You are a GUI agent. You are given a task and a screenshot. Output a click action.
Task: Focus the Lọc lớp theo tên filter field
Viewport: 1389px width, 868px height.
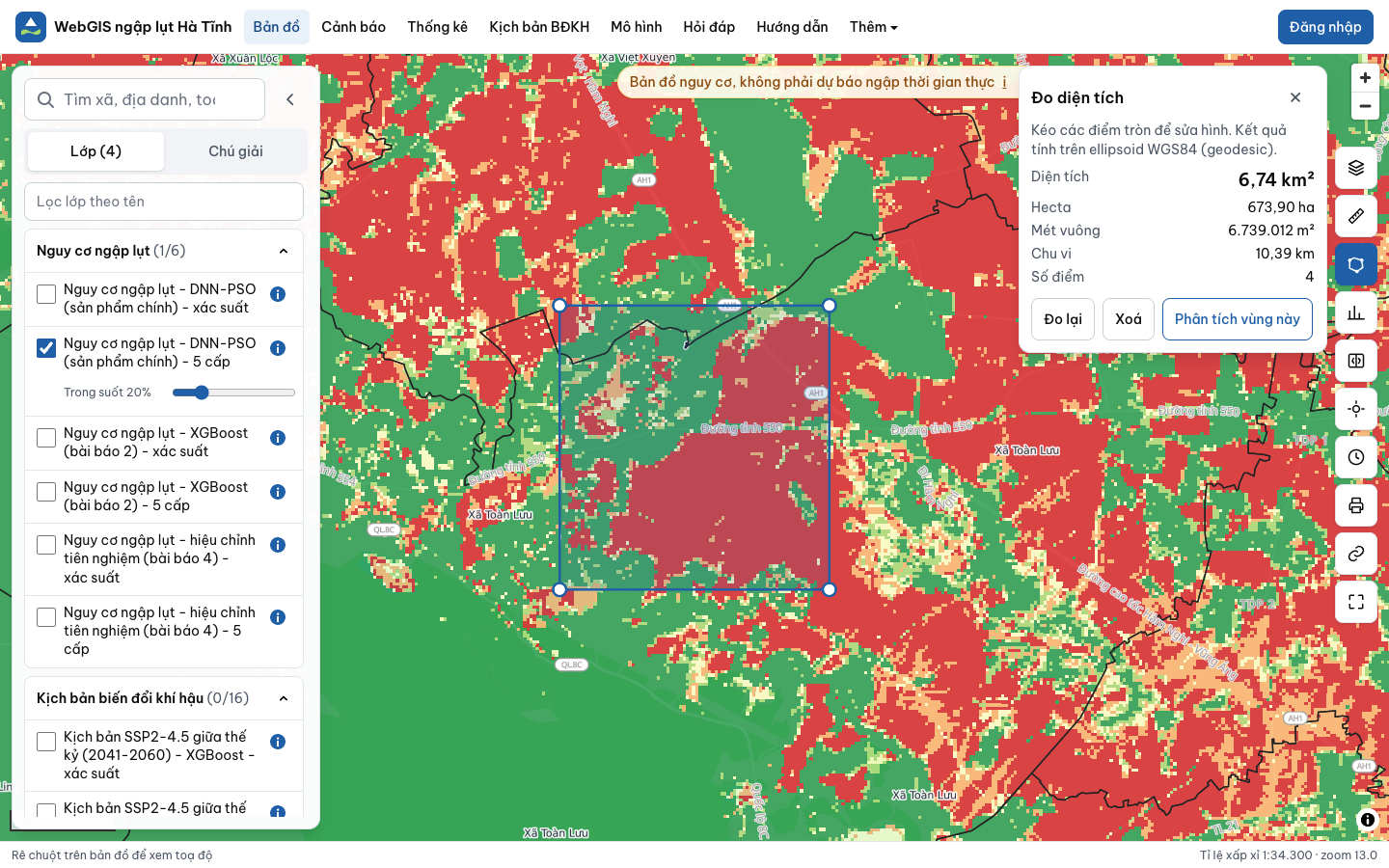click(x=164, y=202)
